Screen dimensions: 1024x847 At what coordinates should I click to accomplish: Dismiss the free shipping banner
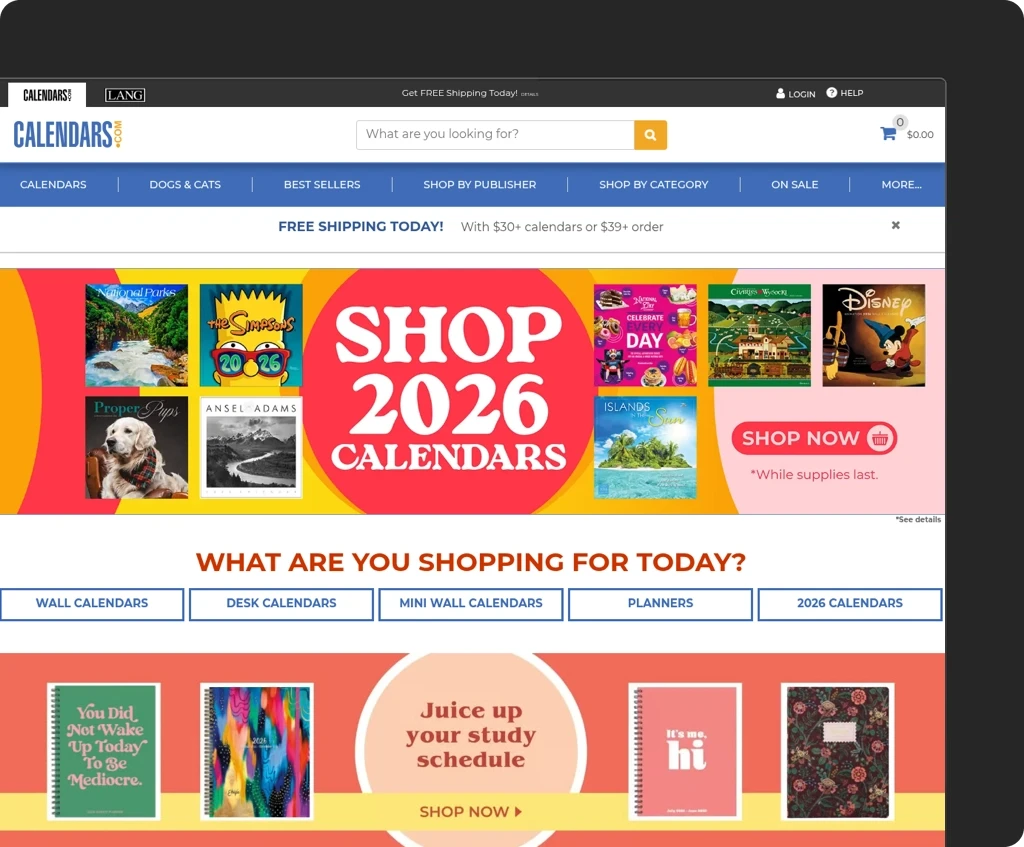[x=895, y=225]
